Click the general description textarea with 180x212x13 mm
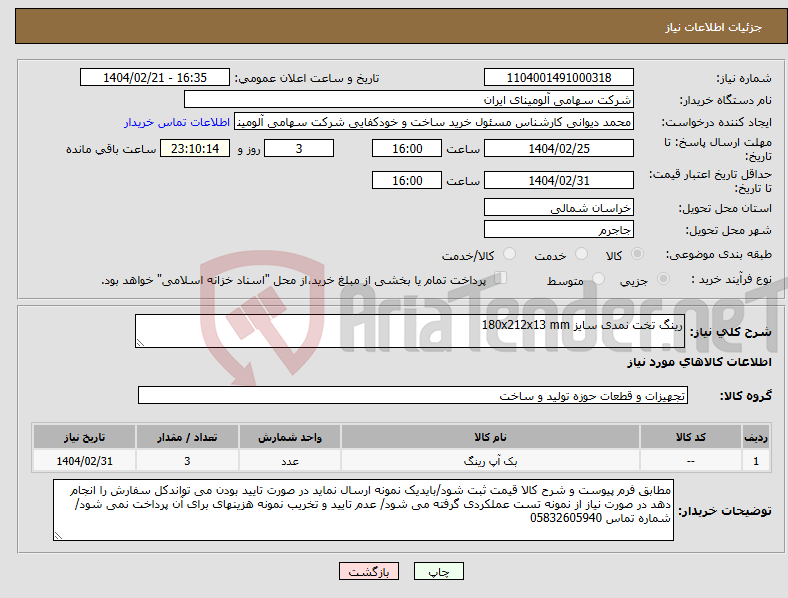 tap(410, 331)
